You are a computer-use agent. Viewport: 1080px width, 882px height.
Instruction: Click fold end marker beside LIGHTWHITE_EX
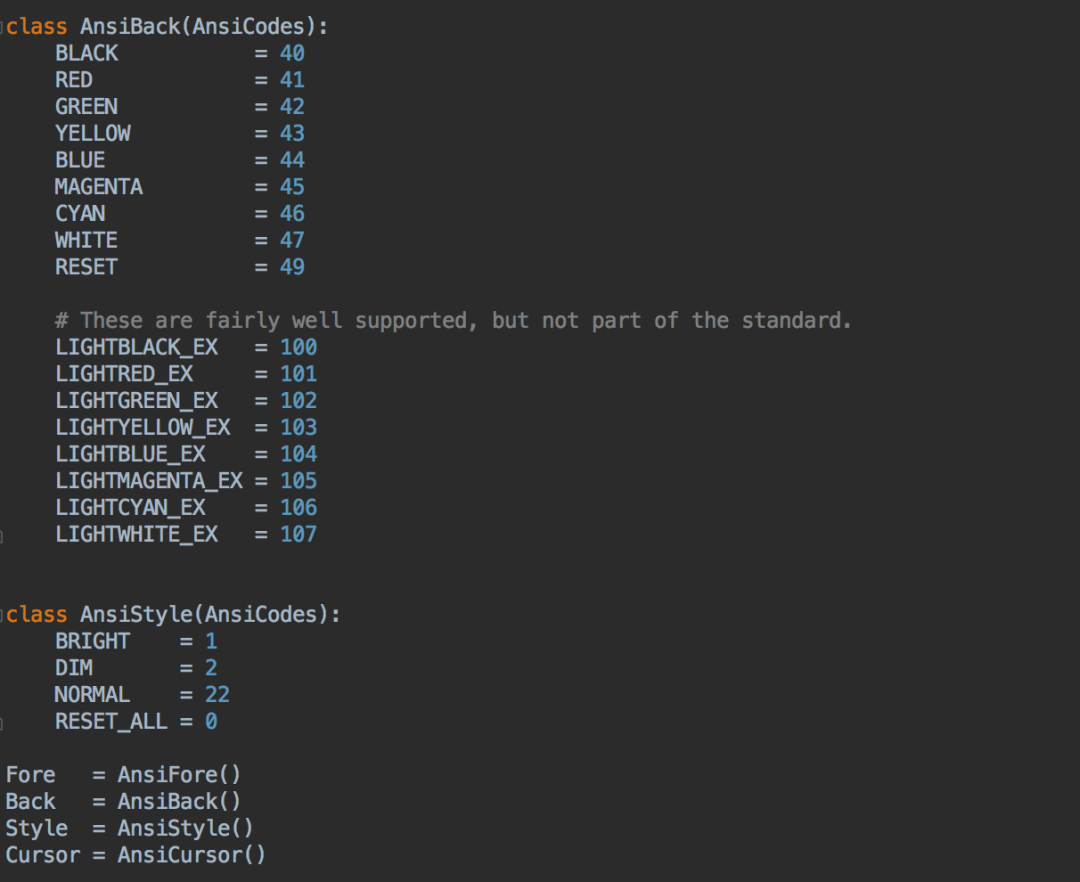1,536
